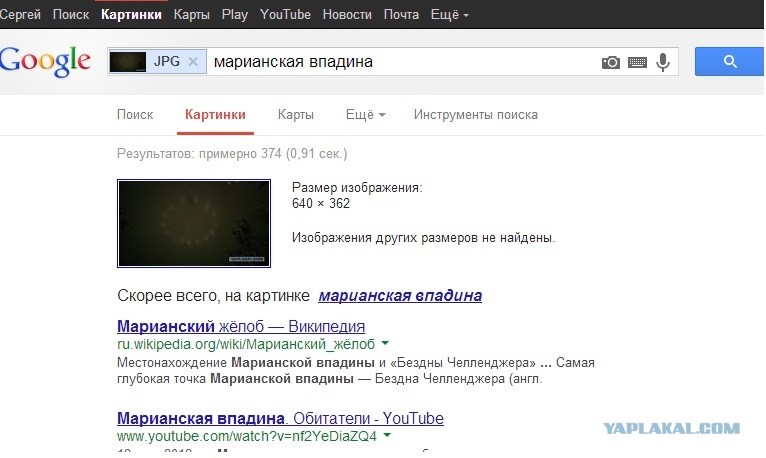Expand the Ещё tab dropdown
Screen dimensions: 766x458
(365, 115)
